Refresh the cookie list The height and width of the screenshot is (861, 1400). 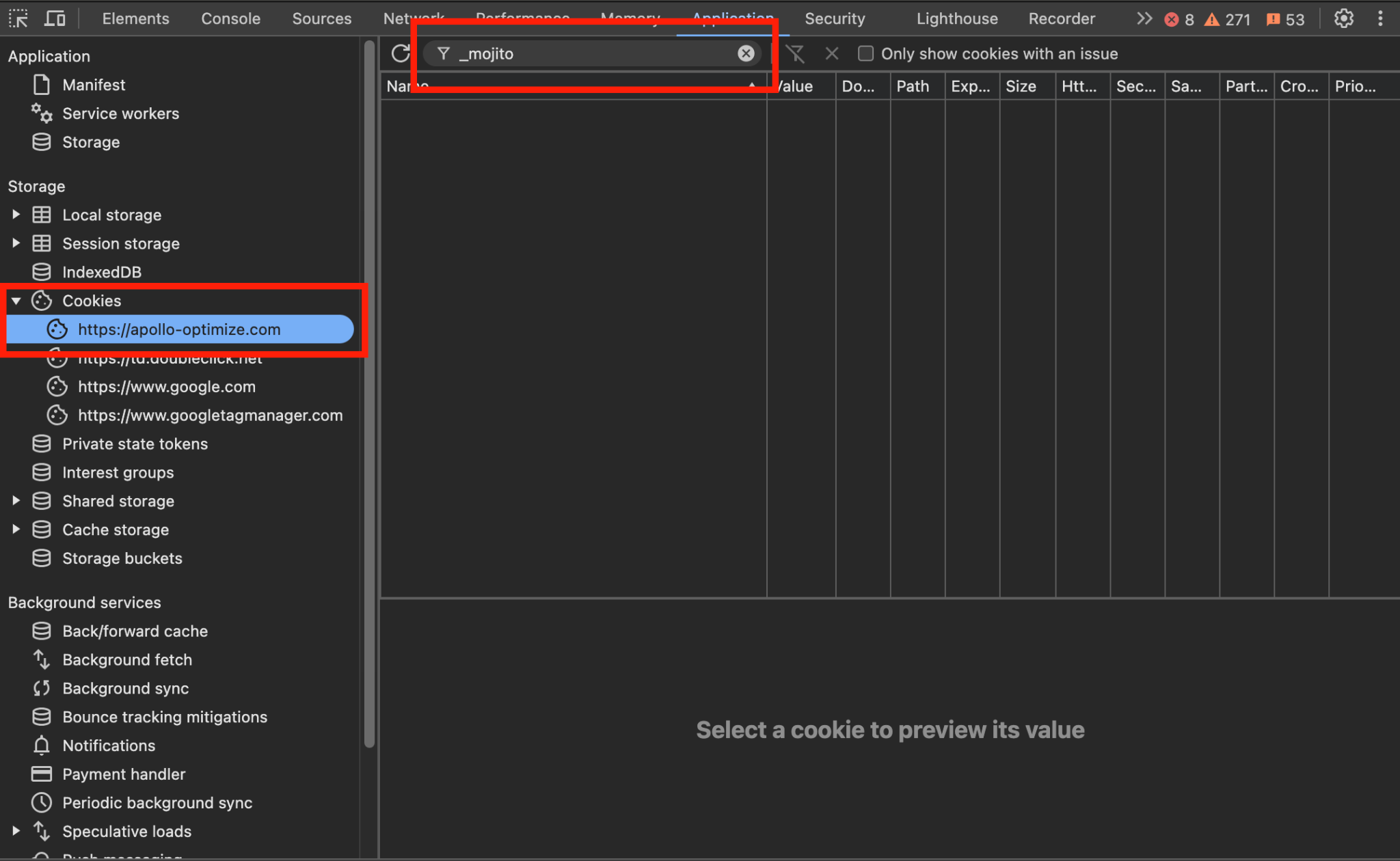(400, 53)
